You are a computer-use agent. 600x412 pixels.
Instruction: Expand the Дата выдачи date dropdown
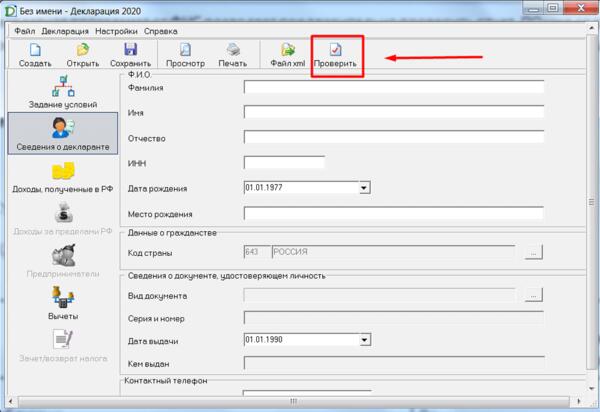pos(364,339)
